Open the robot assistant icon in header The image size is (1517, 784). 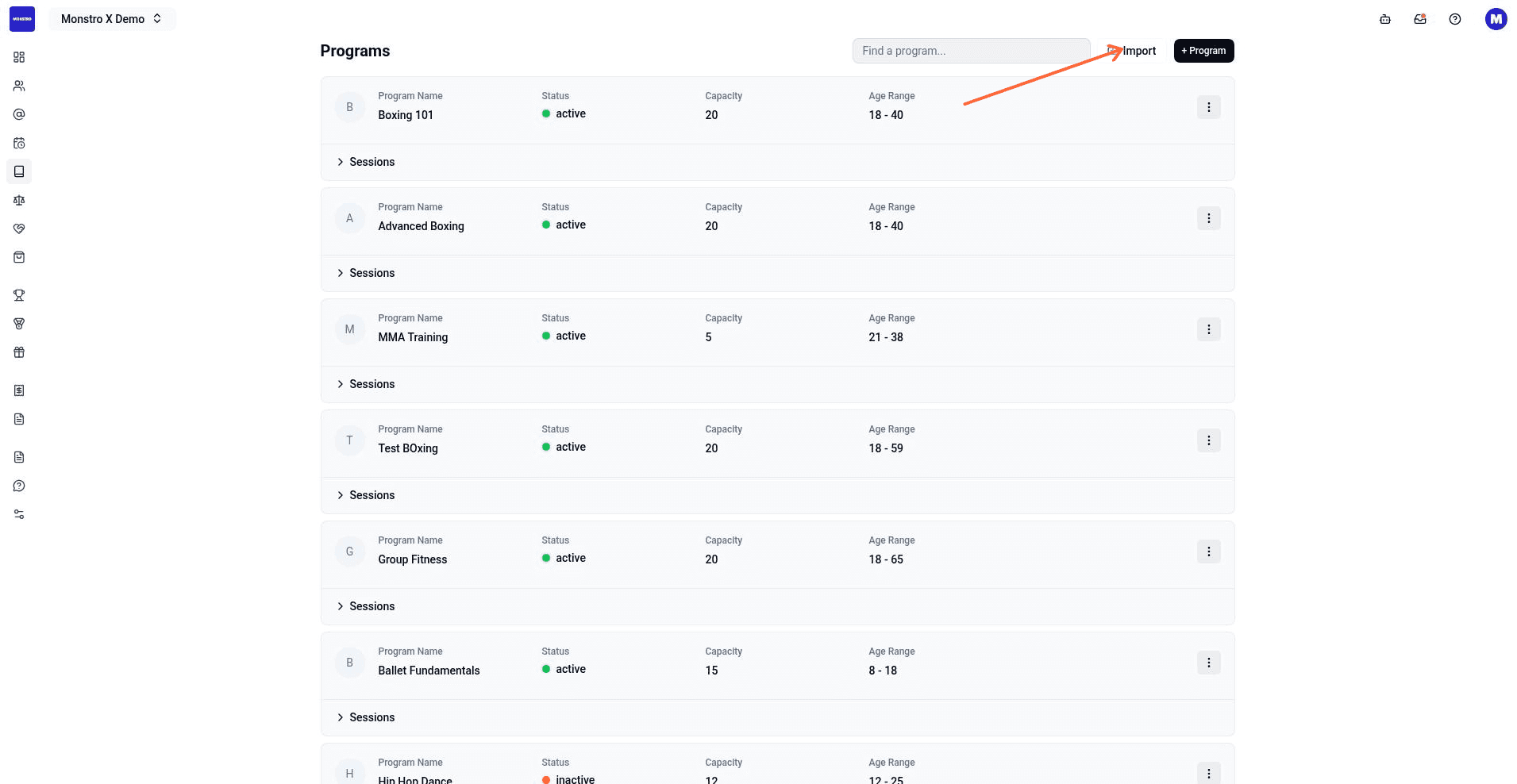point(1385,19)
